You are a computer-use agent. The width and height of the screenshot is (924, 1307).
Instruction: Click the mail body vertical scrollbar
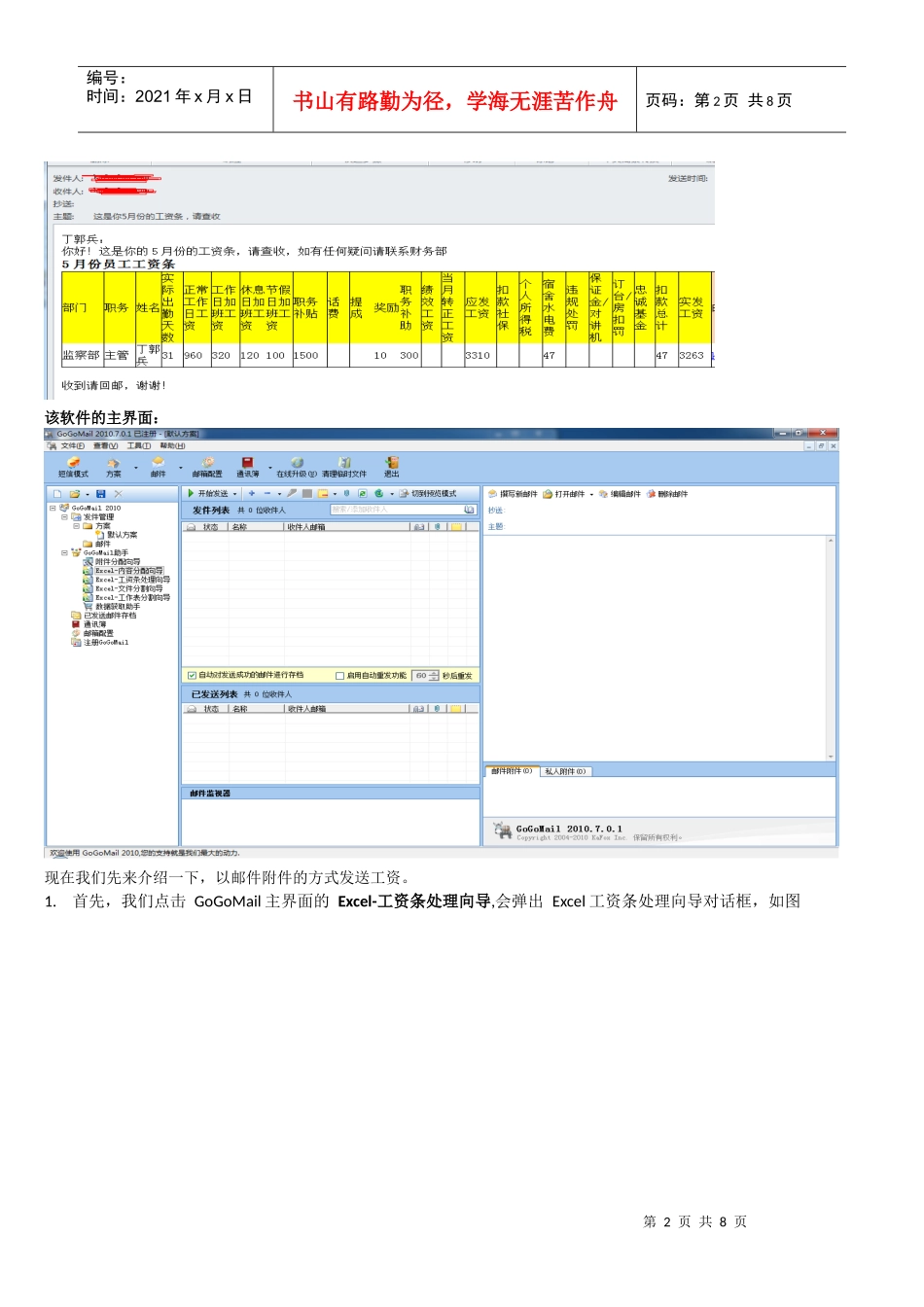(x=831, y=648)
